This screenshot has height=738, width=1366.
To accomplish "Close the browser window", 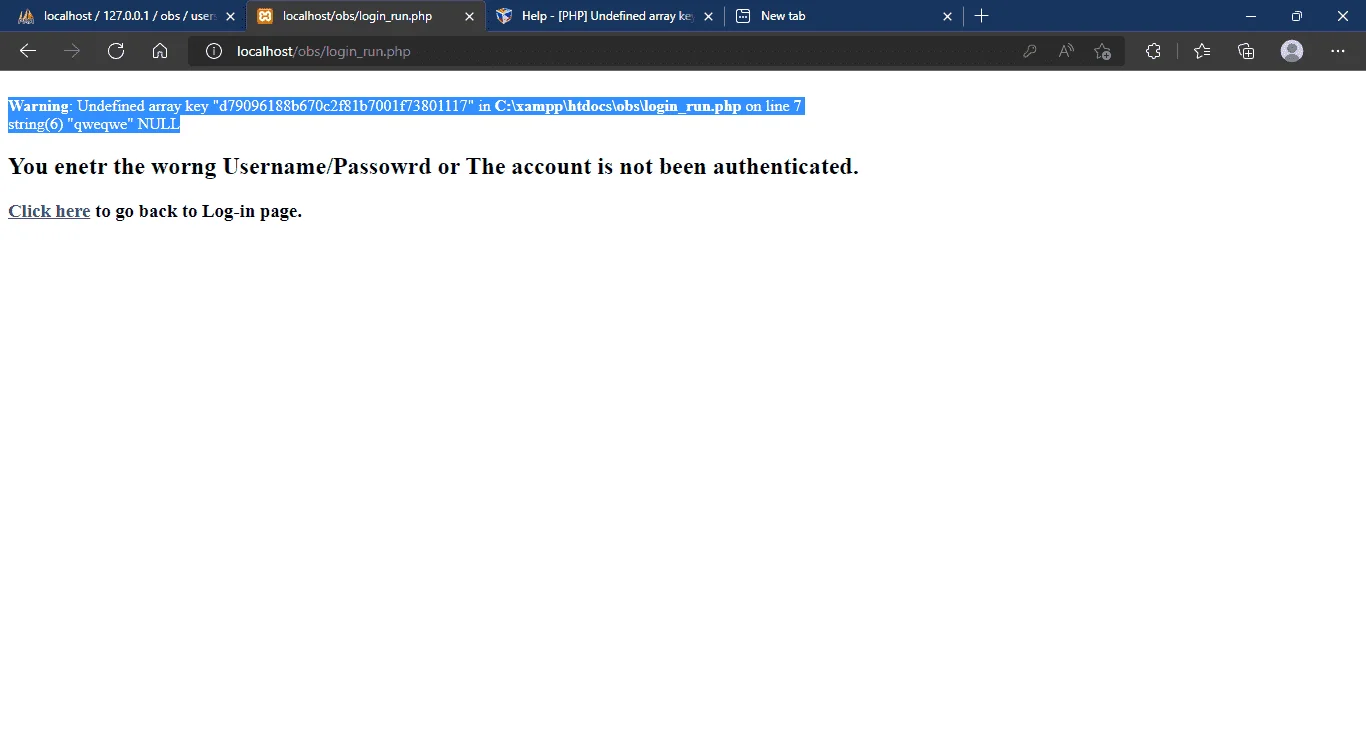I will click(1343, 16).
